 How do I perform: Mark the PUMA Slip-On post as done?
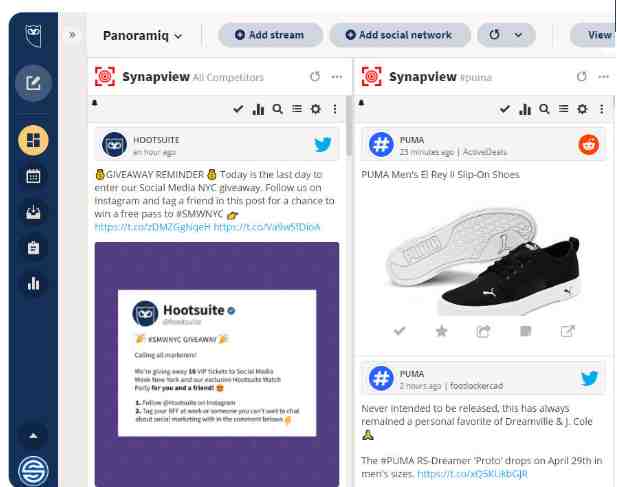[399, 331]
